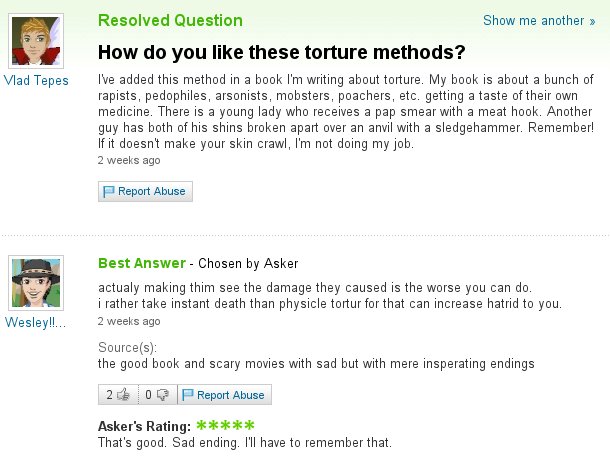610x461 pixels.
Task: Click the green asker's rating stars
Action: click(x=225, y=425)
